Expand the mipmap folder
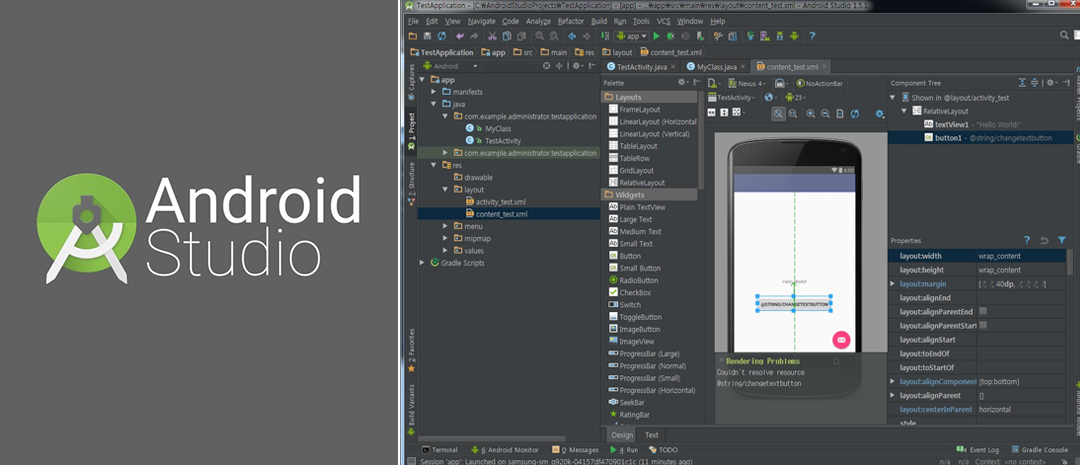1080x465 pixels. pos(445,238)
